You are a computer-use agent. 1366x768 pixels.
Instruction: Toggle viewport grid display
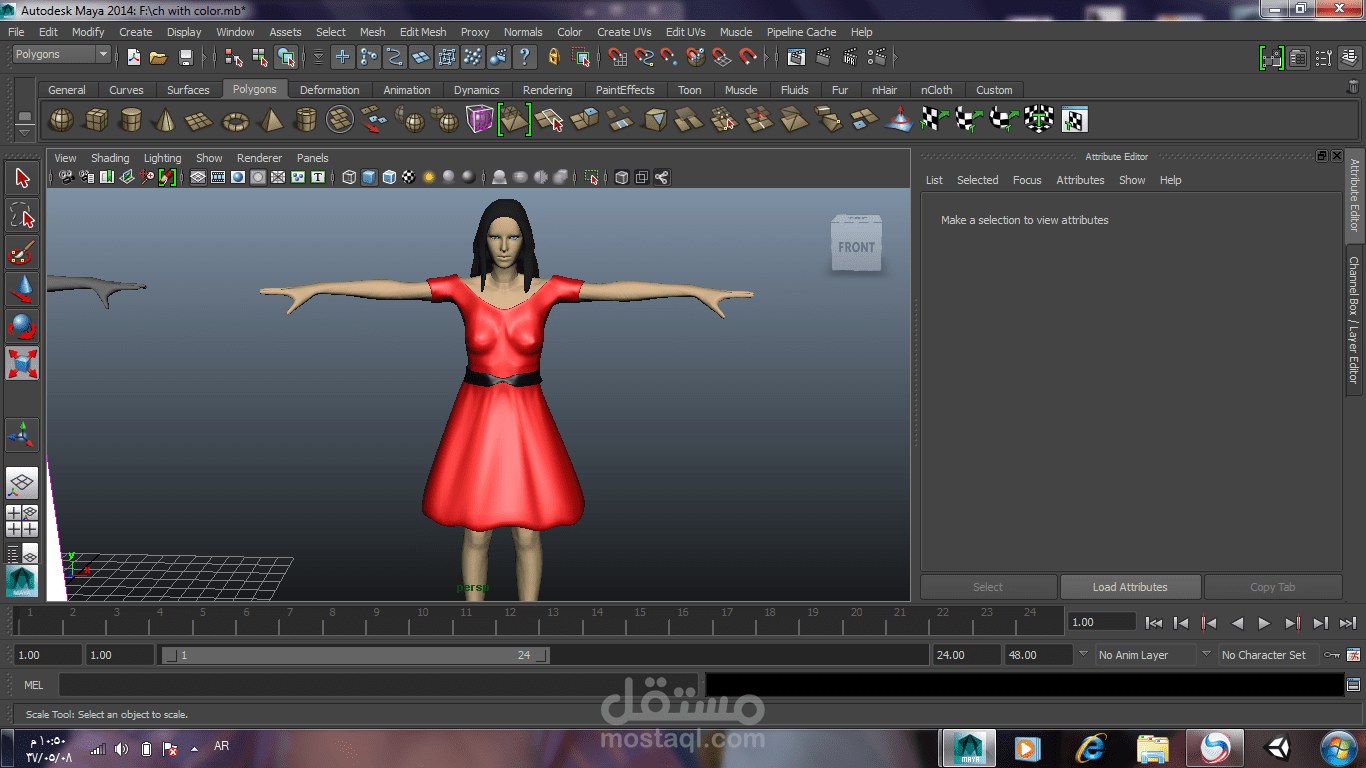click(x=198, y=177)
